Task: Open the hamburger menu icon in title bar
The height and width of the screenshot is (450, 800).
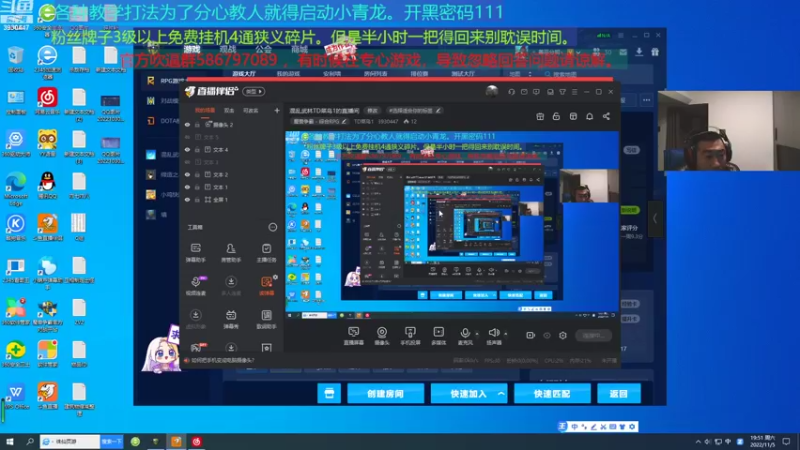Action: pyautogui.click(x=574, y=92)
